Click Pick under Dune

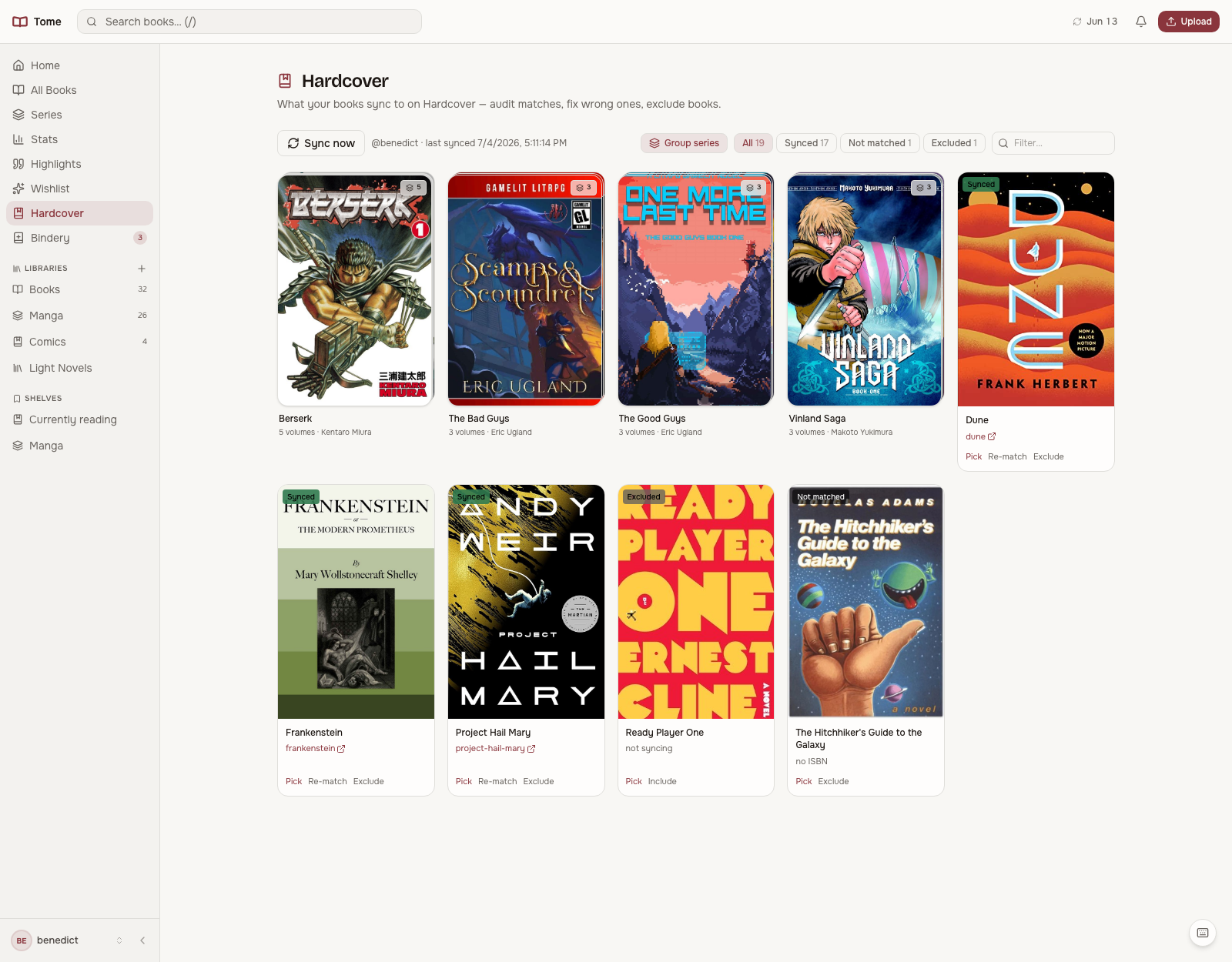tap(973, 456)
